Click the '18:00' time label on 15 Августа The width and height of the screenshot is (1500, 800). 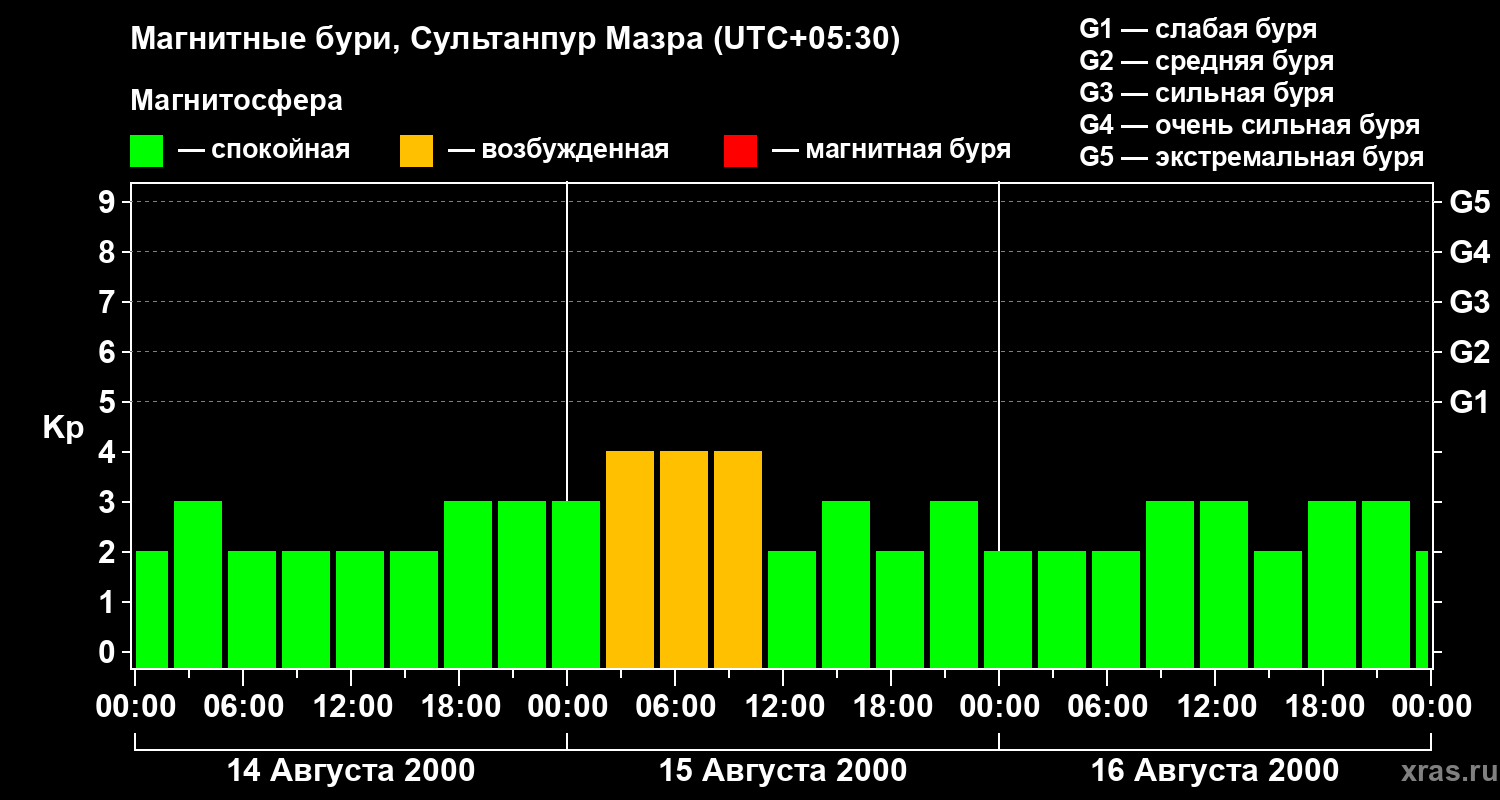tap(891, 706)
